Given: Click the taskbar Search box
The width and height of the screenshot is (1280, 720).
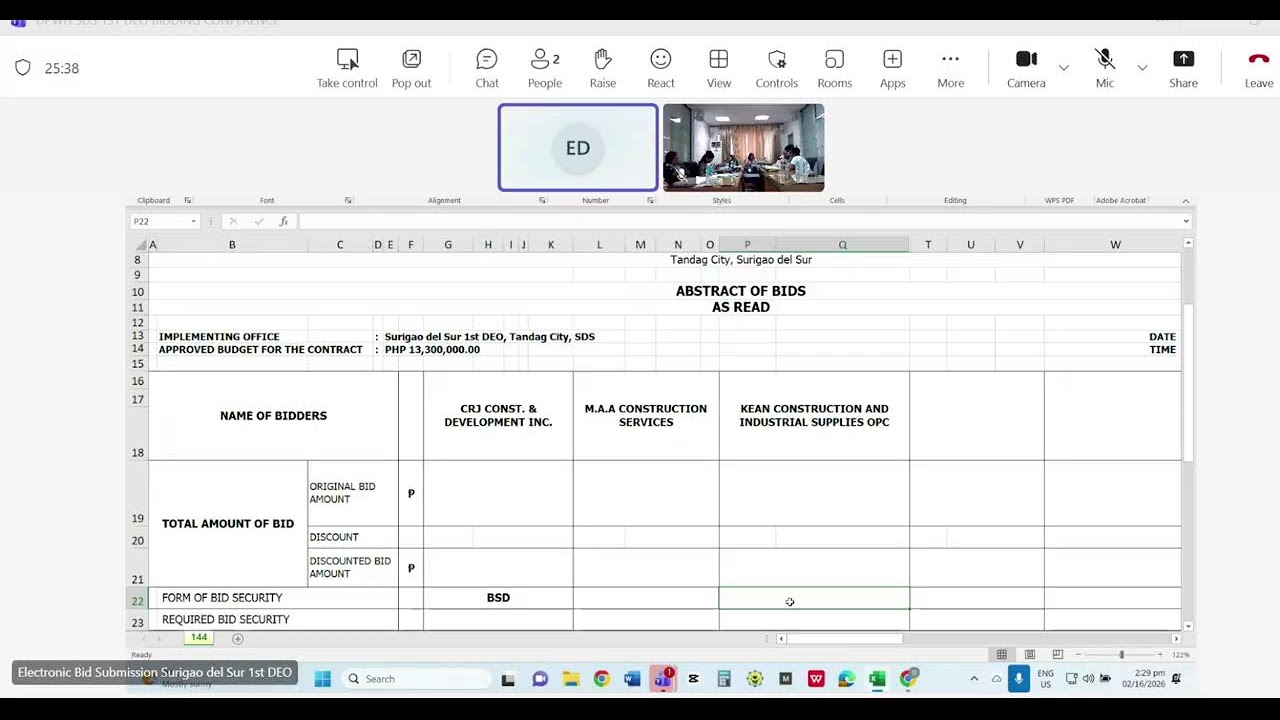Looking at the screenshot, I should click(418, 679).
